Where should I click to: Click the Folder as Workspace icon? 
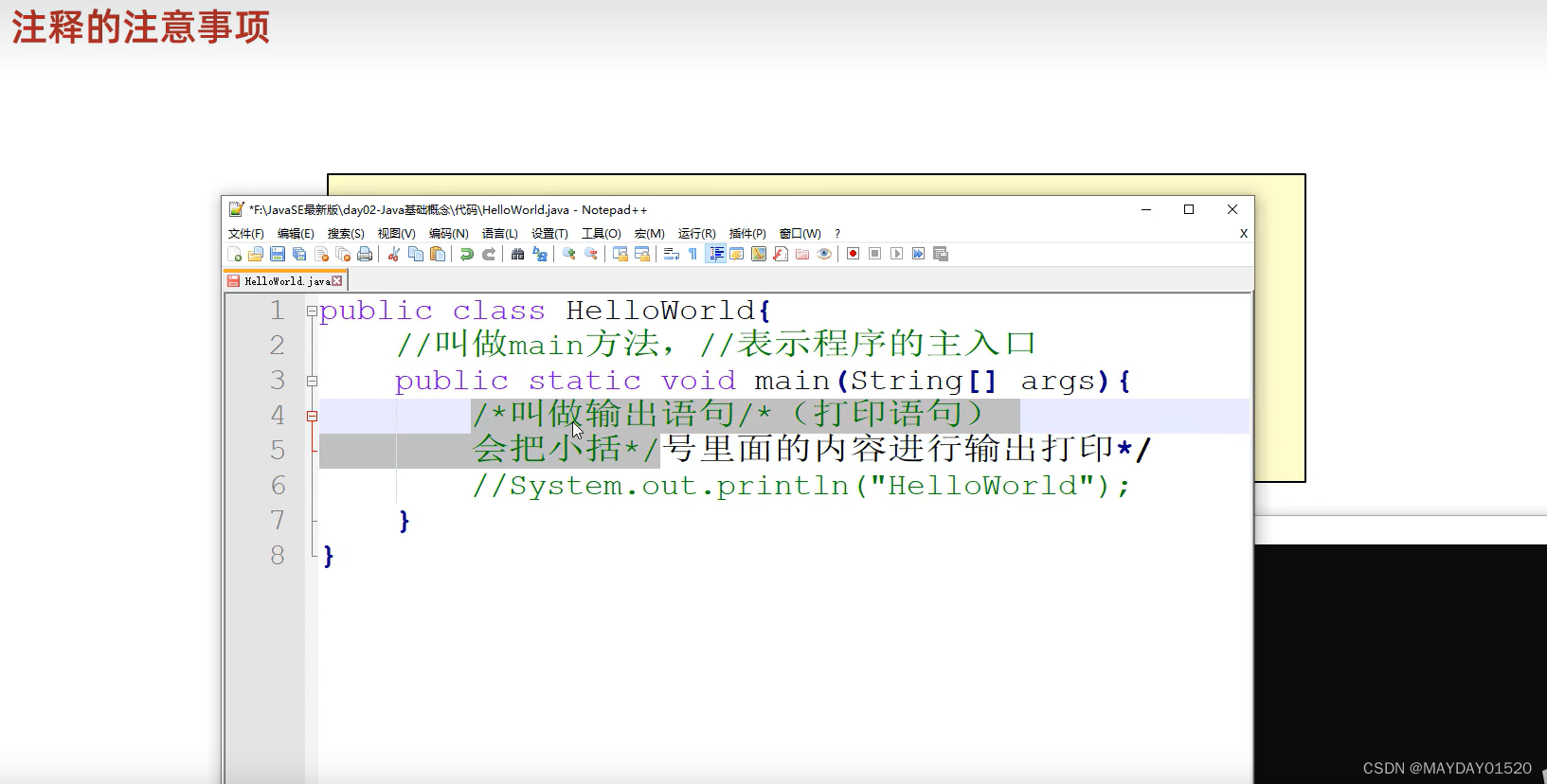pos(801,254)
